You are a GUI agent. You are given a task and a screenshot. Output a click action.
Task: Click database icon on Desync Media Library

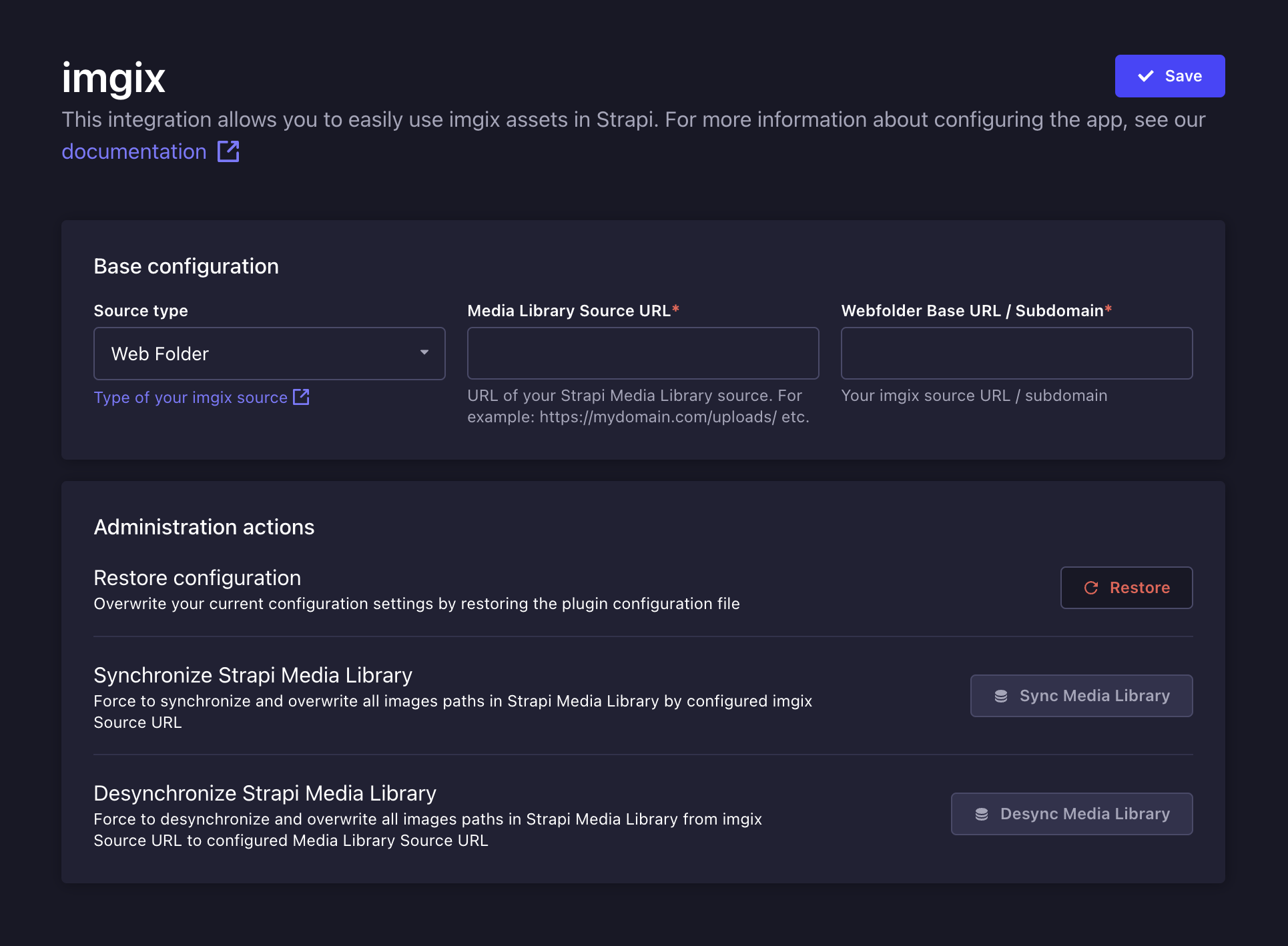coord(982,814)
